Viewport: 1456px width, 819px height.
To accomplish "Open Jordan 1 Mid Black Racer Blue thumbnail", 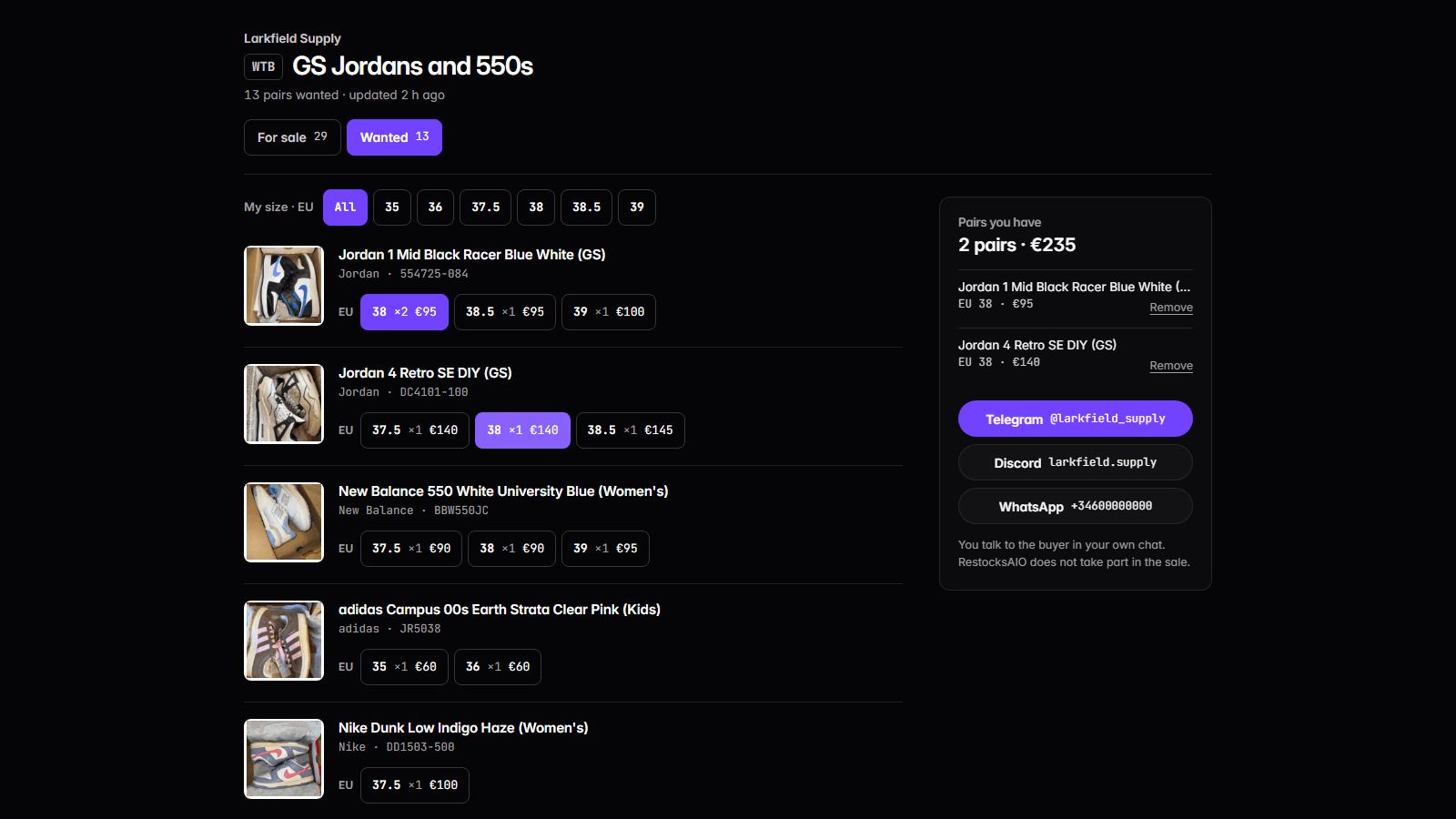I will [284, 286].
